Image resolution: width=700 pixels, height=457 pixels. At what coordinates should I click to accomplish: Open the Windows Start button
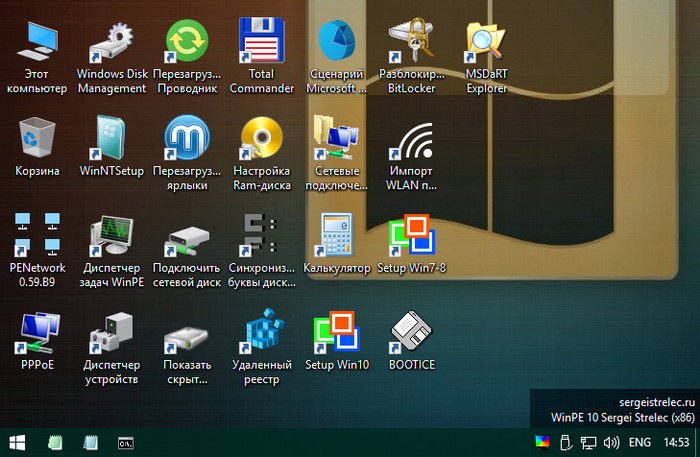(x=17, y=443)
